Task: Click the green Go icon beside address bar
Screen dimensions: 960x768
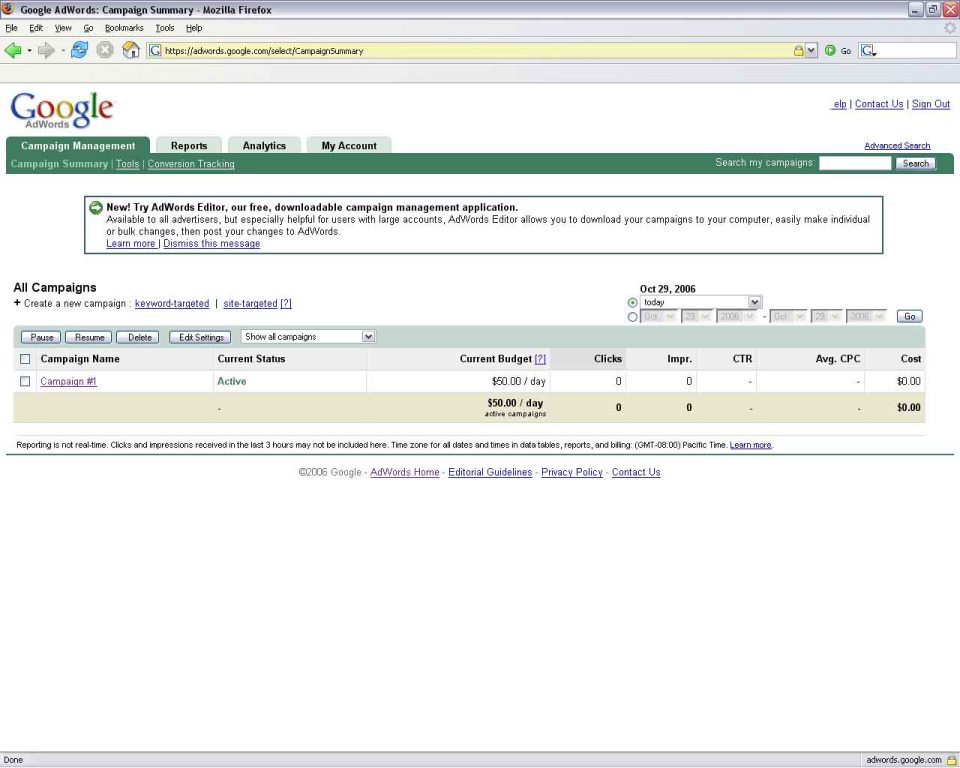Action: click(830, 50)
